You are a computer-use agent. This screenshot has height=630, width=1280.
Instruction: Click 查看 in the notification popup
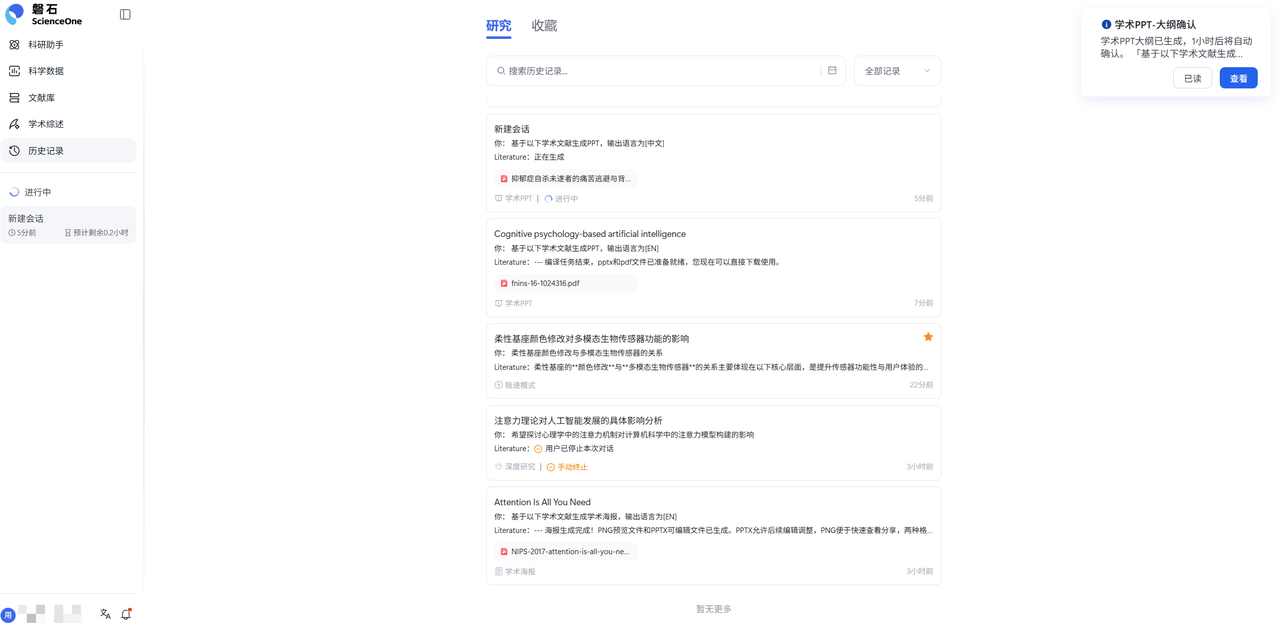point(1238,77)
